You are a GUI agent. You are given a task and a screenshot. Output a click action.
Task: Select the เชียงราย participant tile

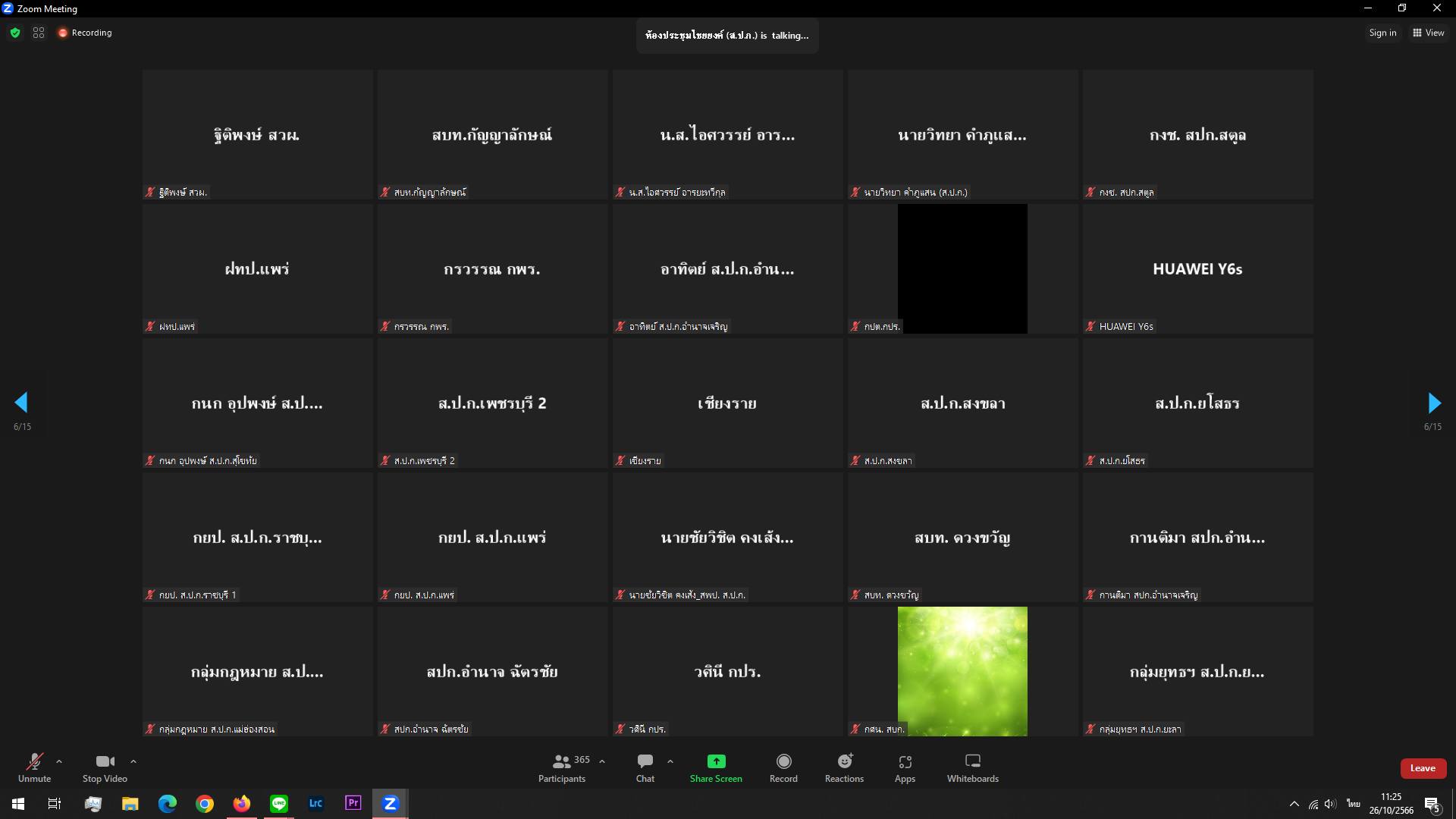(727, 403)
